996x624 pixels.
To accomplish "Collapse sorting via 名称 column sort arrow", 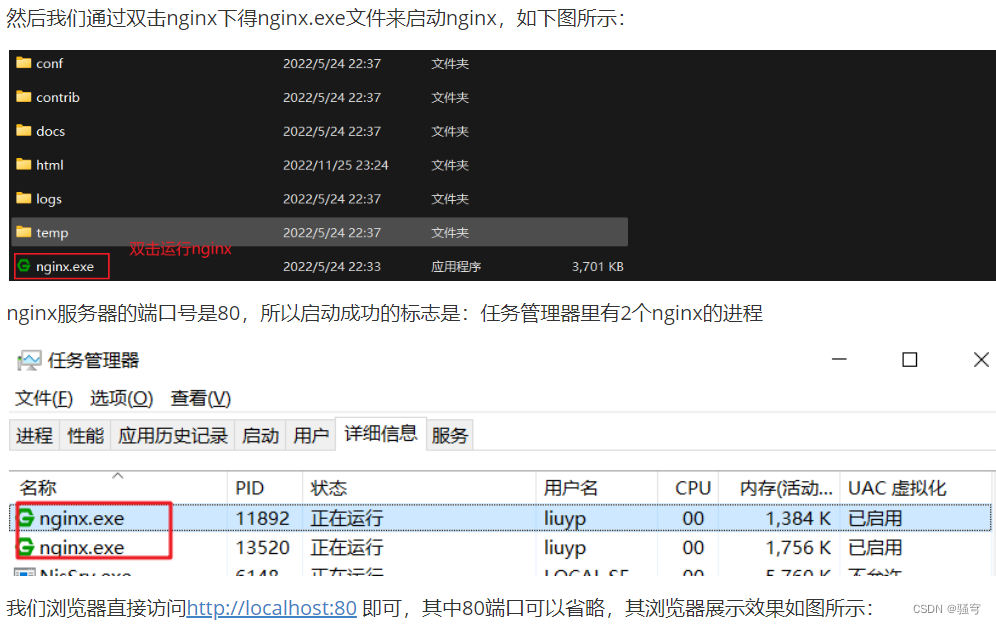I will click(x=119, y=480).
